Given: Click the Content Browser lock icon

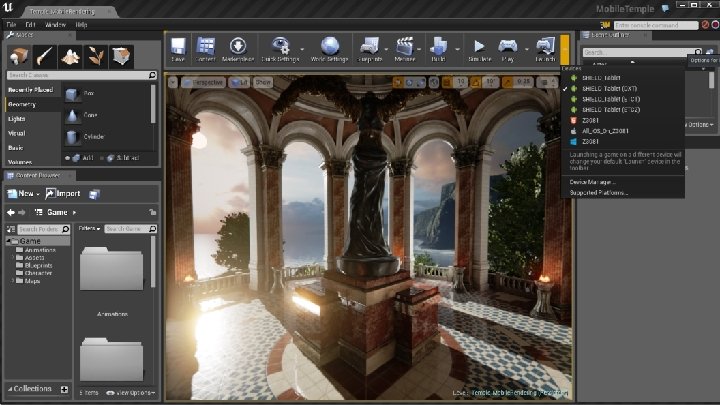Looking at the screenshot, I should click(152, 212).
